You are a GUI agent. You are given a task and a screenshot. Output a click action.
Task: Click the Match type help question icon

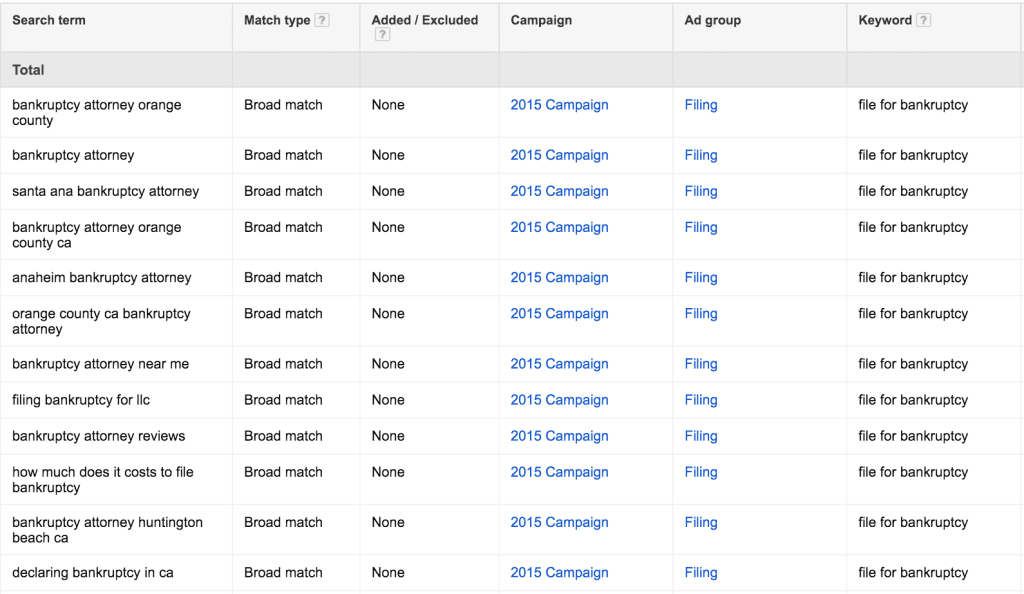click(x=321, y=20)
